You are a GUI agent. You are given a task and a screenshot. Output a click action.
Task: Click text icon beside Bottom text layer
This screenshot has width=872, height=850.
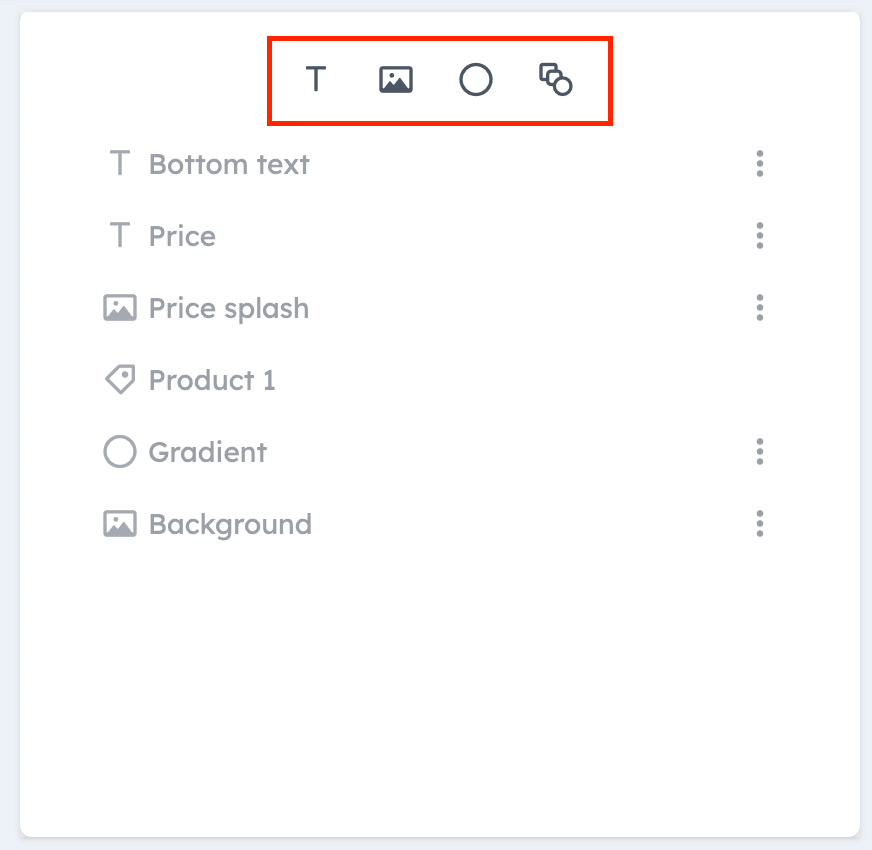point(120,163)
